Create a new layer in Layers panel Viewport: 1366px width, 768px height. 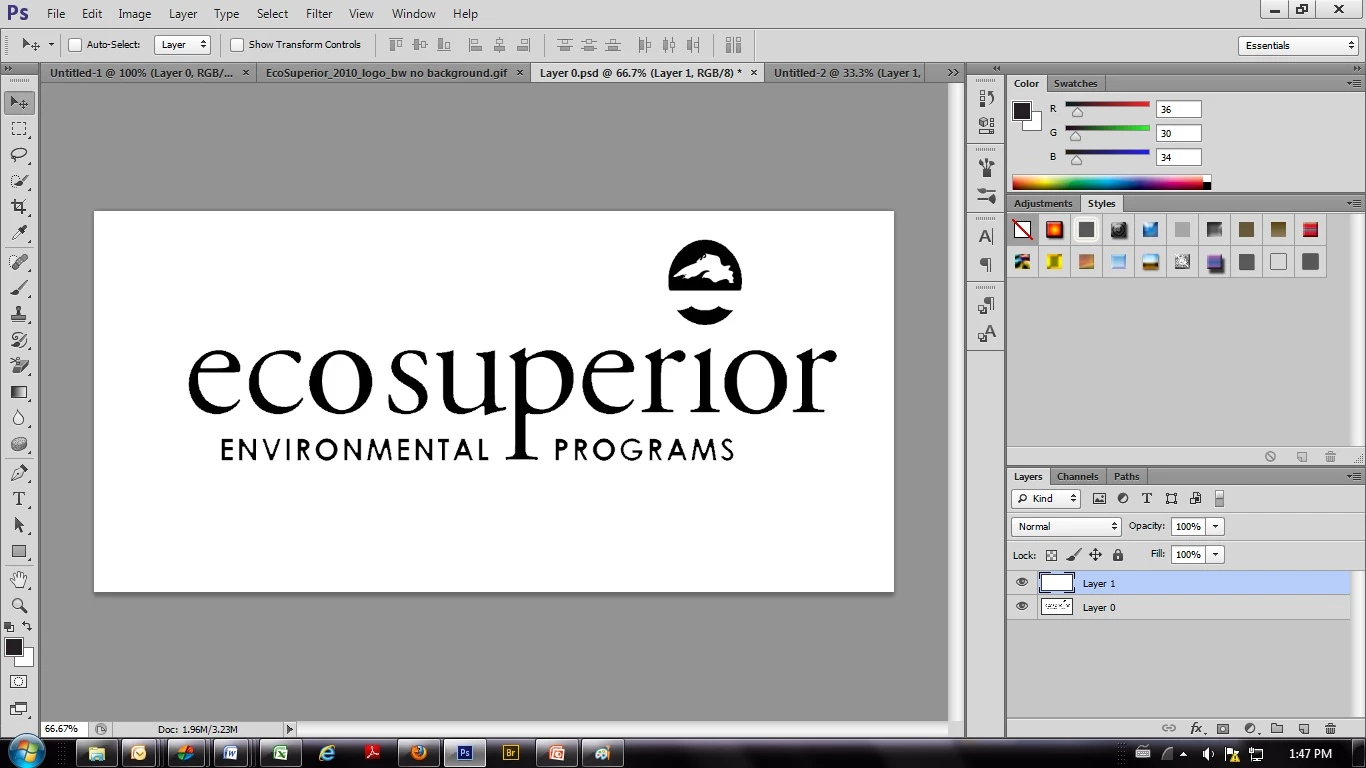point(1303,729)
